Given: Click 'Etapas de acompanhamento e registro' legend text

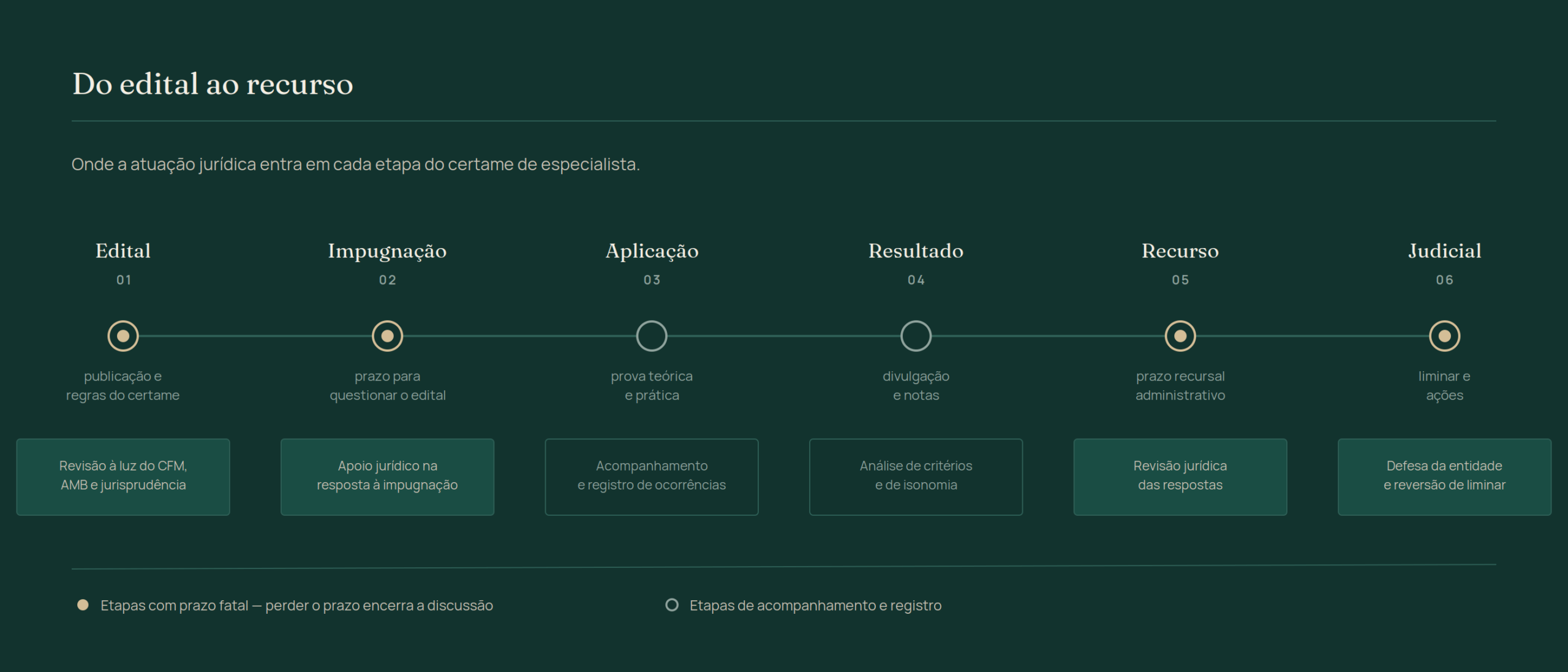Looking at the screenshot, I should pyautogui.click(x=815, y=606).
